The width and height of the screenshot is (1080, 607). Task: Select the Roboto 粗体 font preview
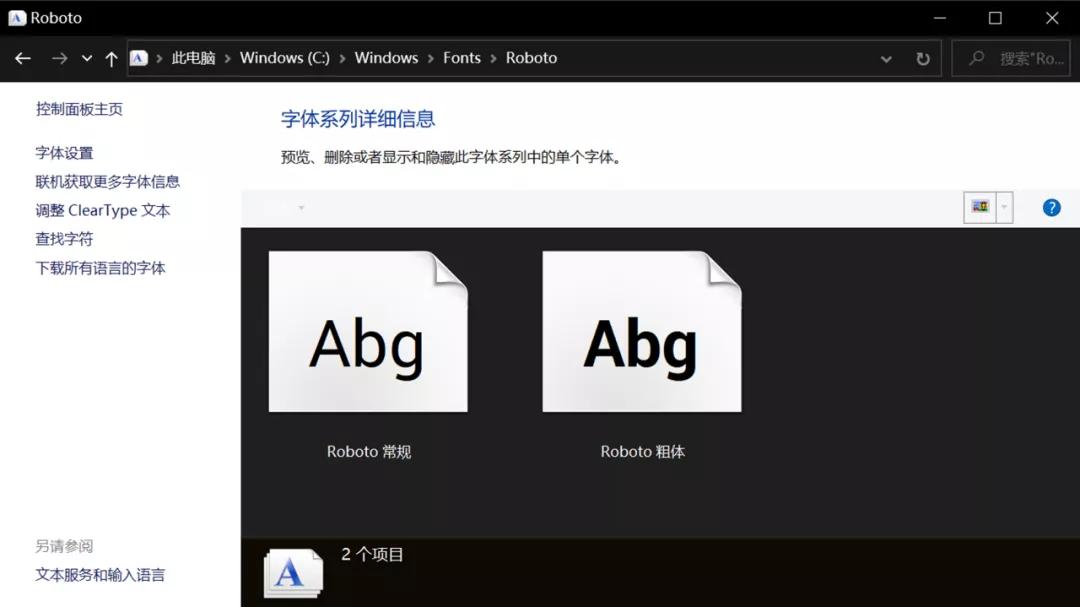(x=641, y=330)
